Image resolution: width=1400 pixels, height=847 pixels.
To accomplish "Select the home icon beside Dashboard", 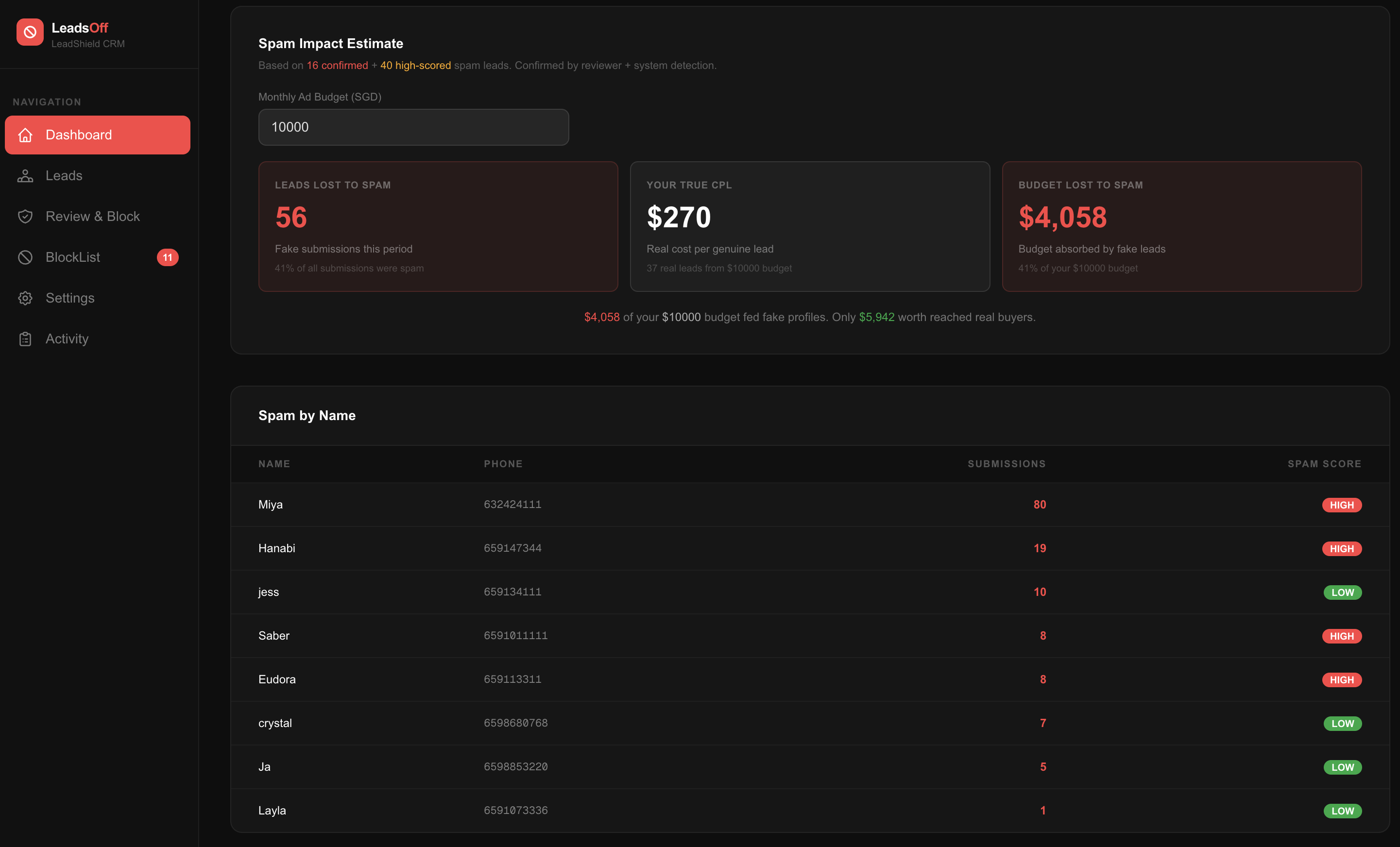I will coord(26,135).
